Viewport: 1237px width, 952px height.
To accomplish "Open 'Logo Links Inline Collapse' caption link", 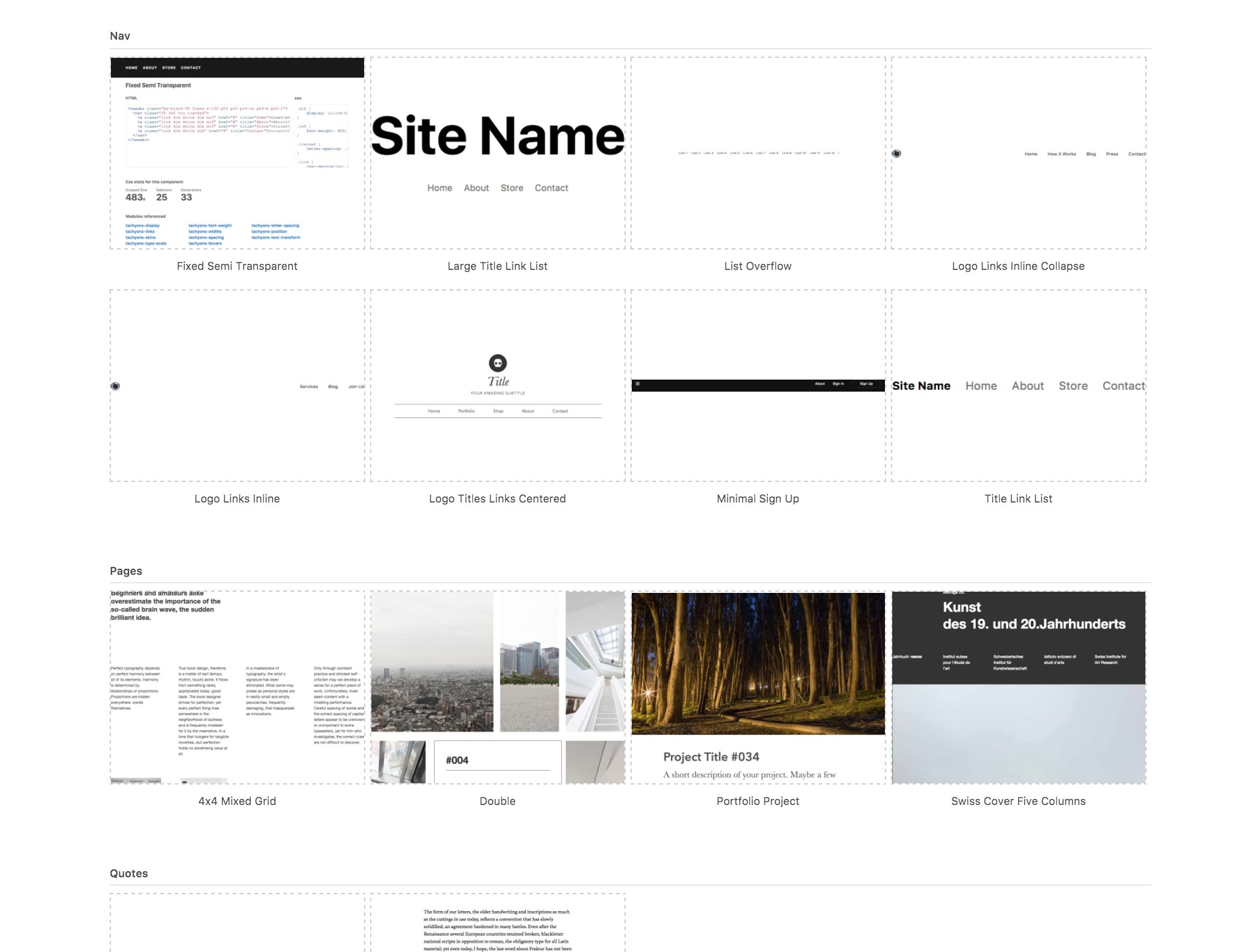I will click(x=1018, y=266).
